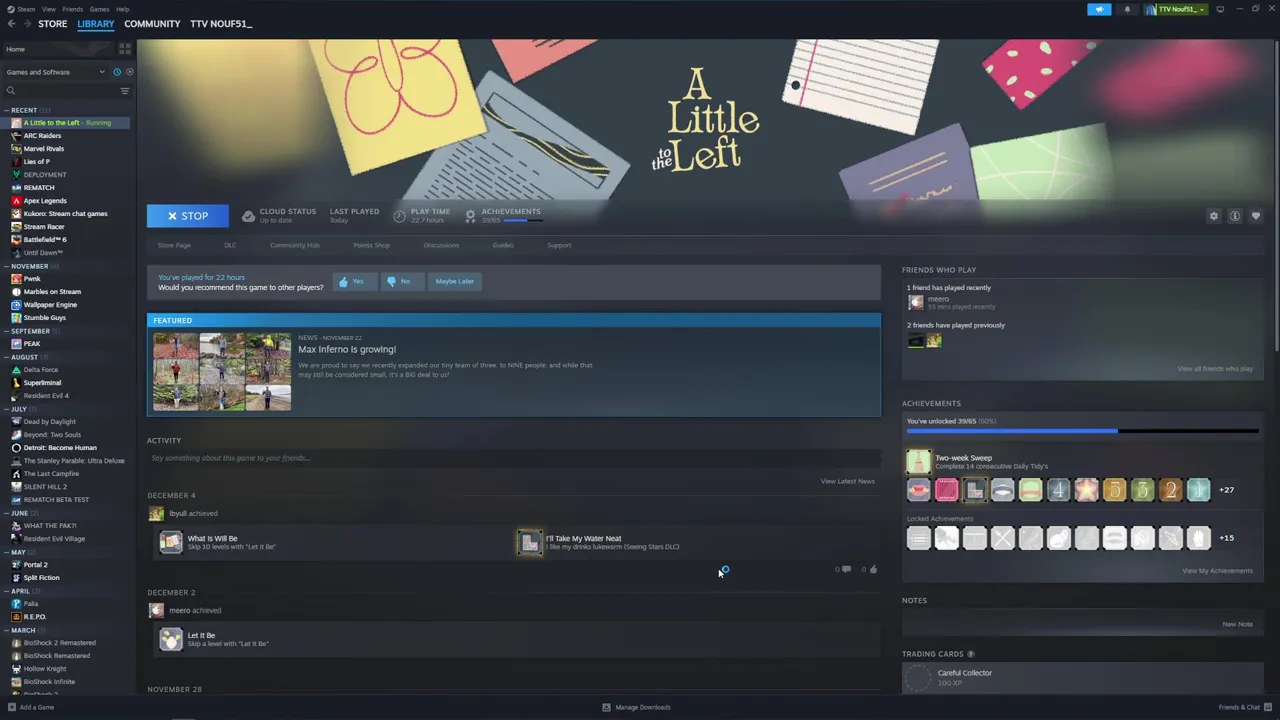Click View all friends who play
1280x720 pixels.
click(x=1215, y=369)
